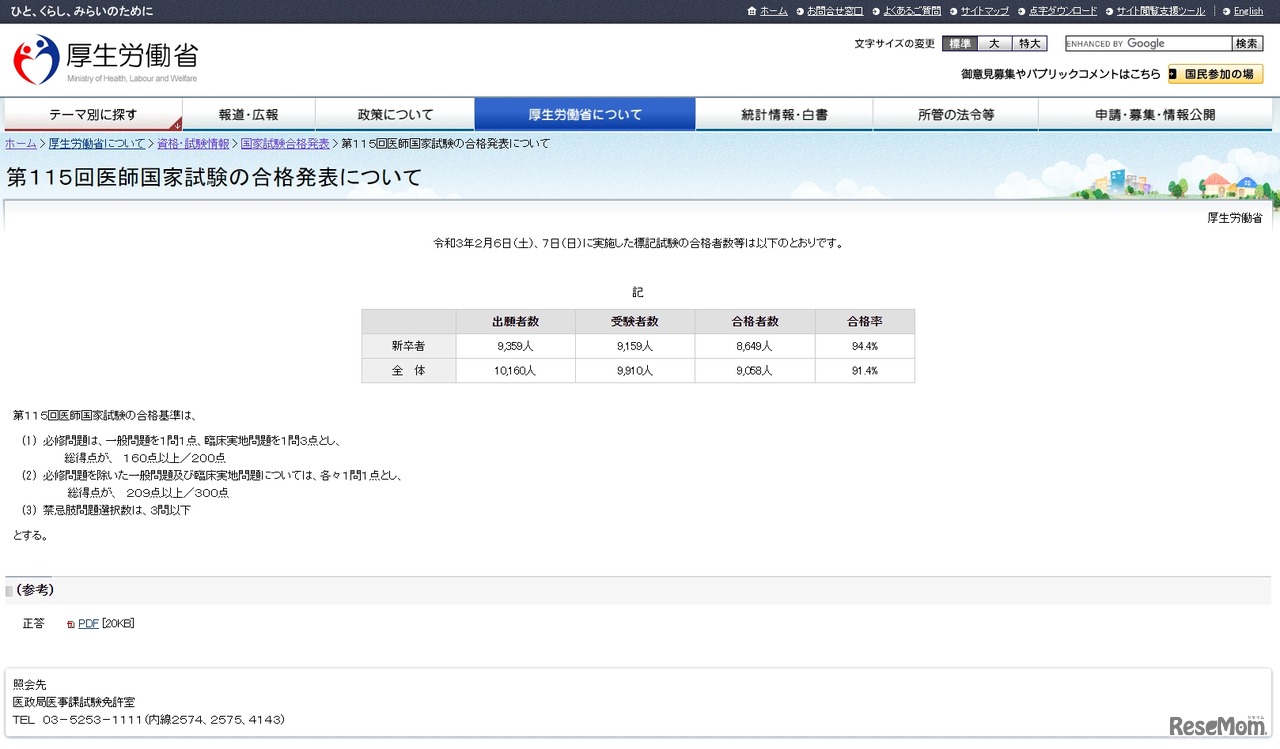Screen dimensions: 1280x749
Task: Open the 申請・募集・情報公開 tab
Action: click(1155, 115)
